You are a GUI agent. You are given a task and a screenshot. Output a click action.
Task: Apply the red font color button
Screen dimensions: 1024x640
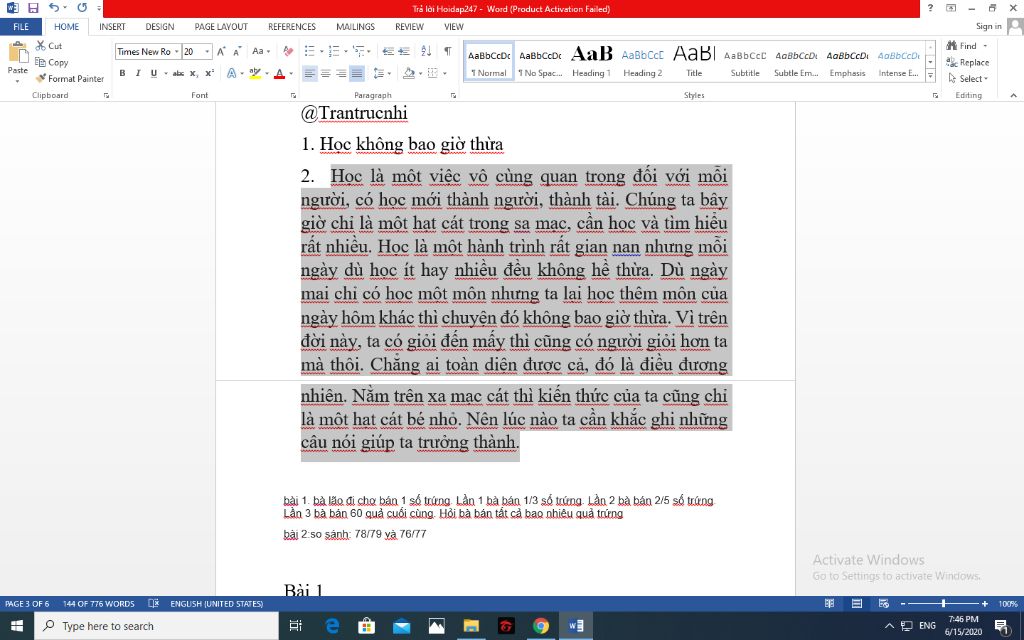click(280, 73)
